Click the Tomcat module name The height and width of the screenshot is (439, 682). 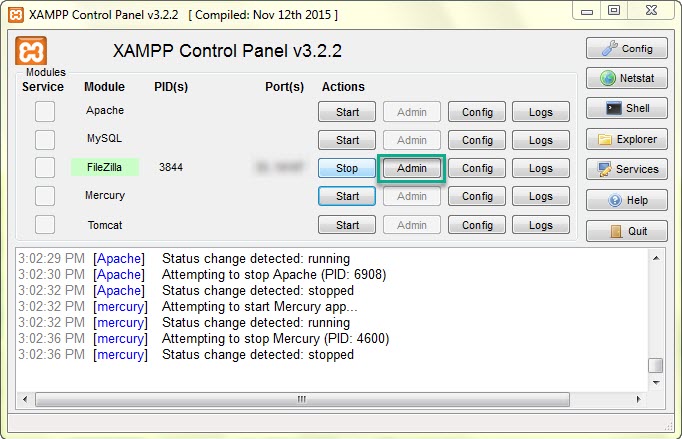(x=105, y=225)
